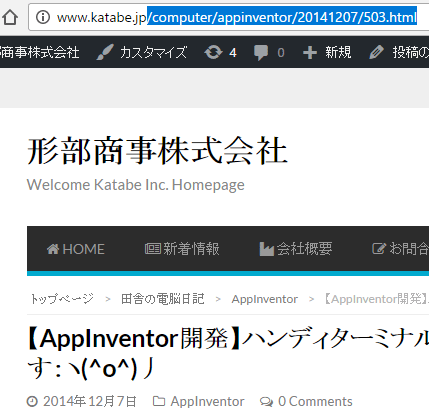Click the plus icon for new content
Screen dimensions: 429x411
click(x=310, y=53)
